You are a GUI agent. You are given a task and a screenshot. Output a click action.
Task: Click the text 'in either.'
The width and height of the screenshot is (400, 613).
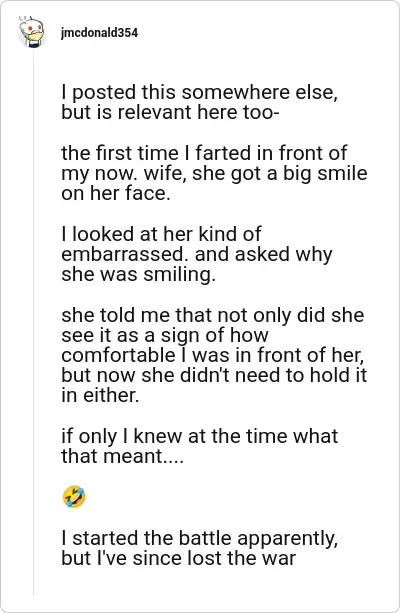pos(100,395)
